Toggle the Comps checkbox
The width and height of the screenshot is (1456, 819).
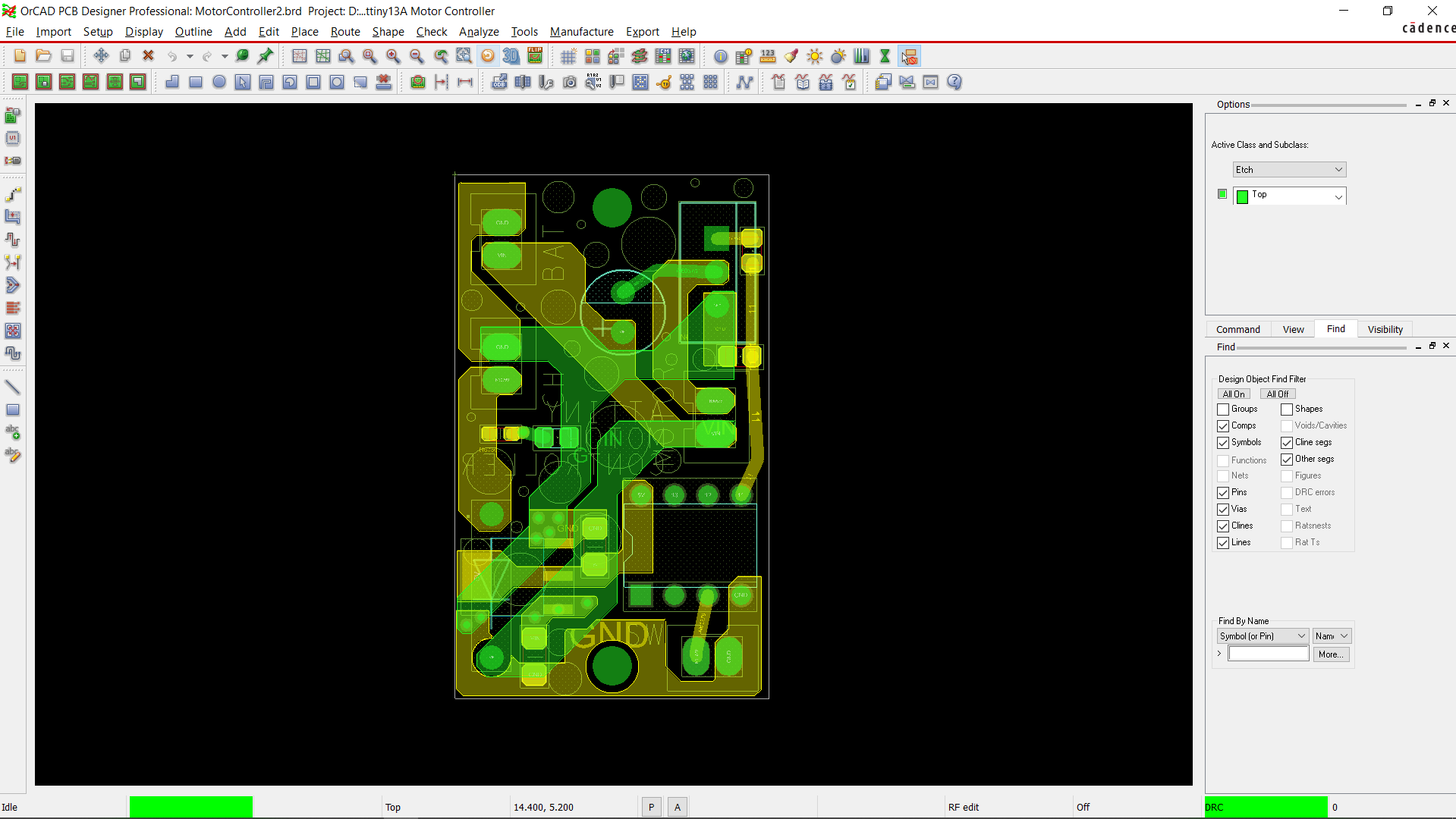1223,426
